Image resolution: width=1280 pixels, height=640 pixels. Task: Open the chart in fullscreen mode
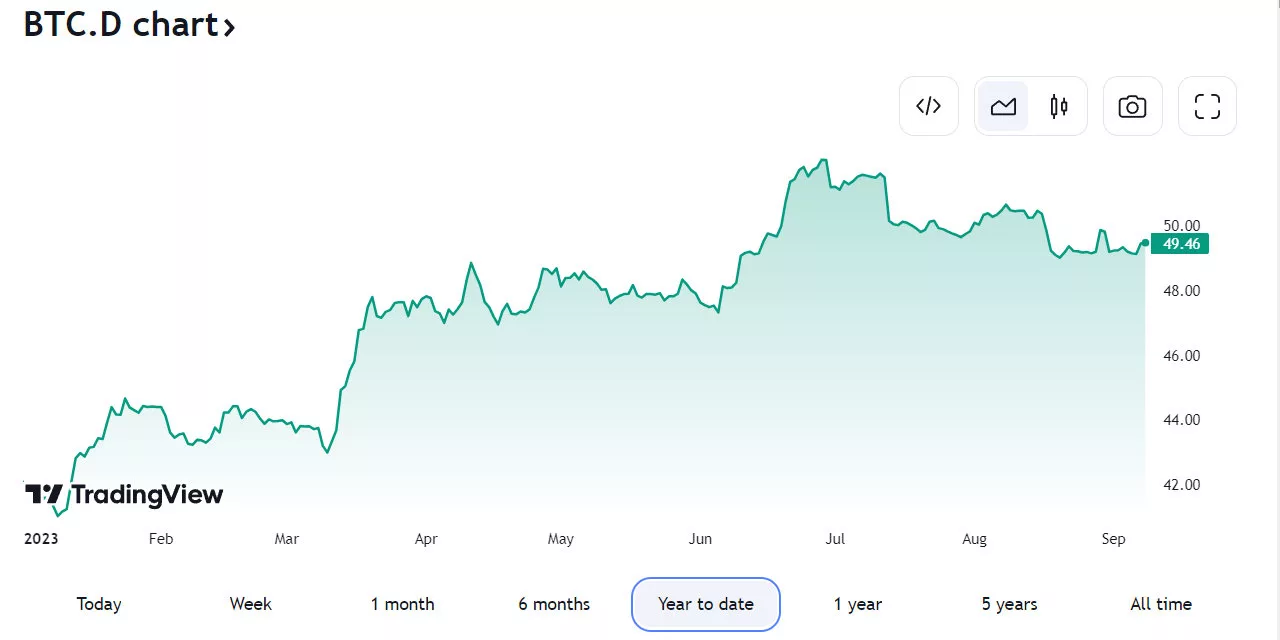point(1207,106)
